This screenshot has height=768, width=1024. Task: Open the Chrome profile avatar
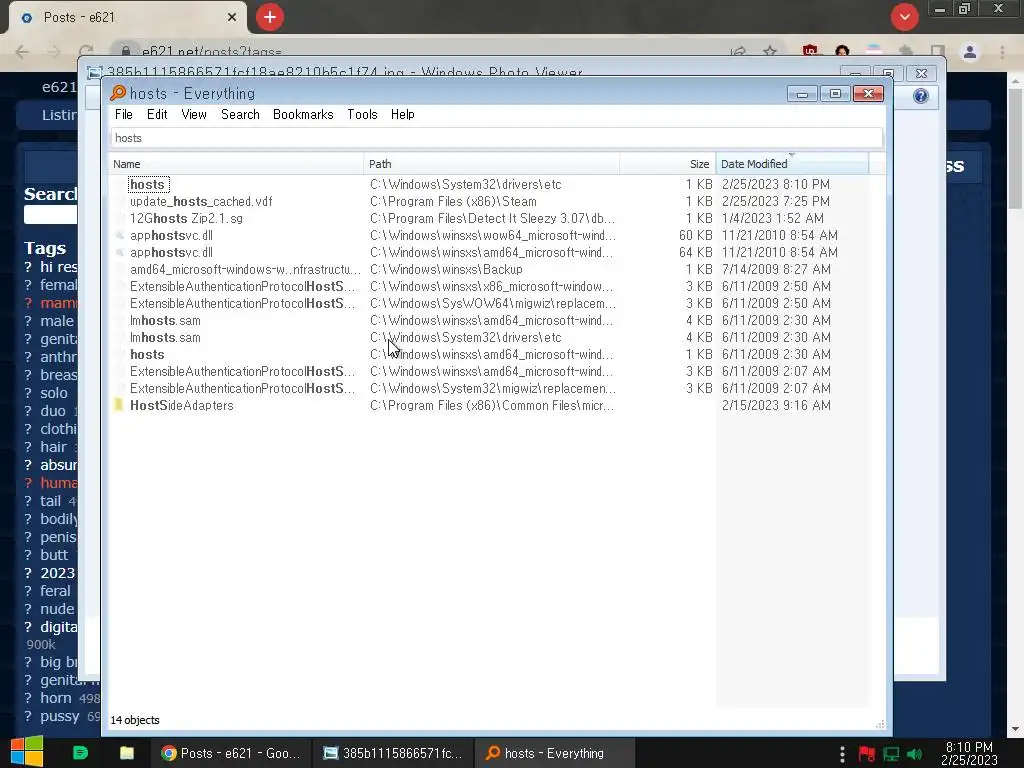point(970,52)
